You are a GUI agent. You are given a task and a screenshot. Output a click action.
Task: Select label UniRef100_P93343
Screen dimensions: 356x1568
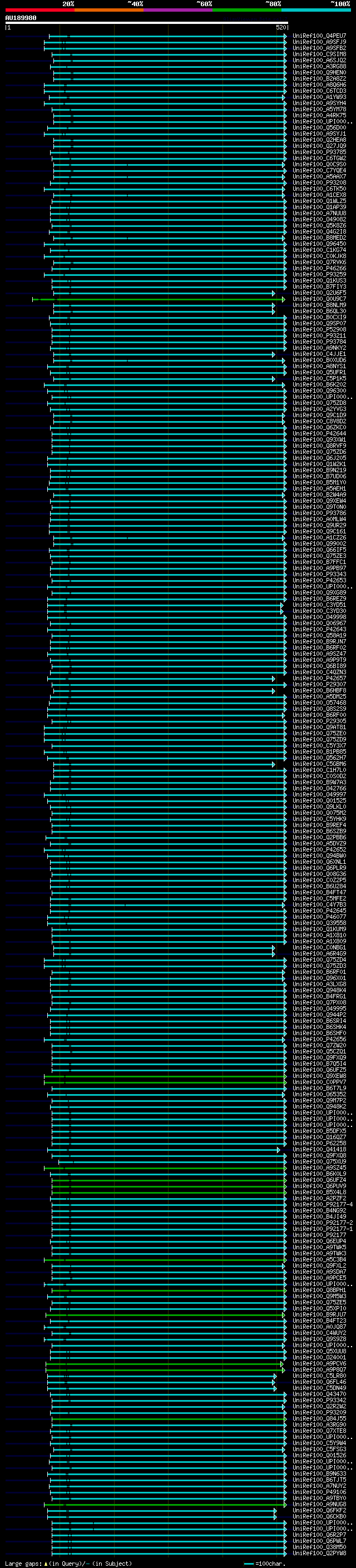(319, 575)
